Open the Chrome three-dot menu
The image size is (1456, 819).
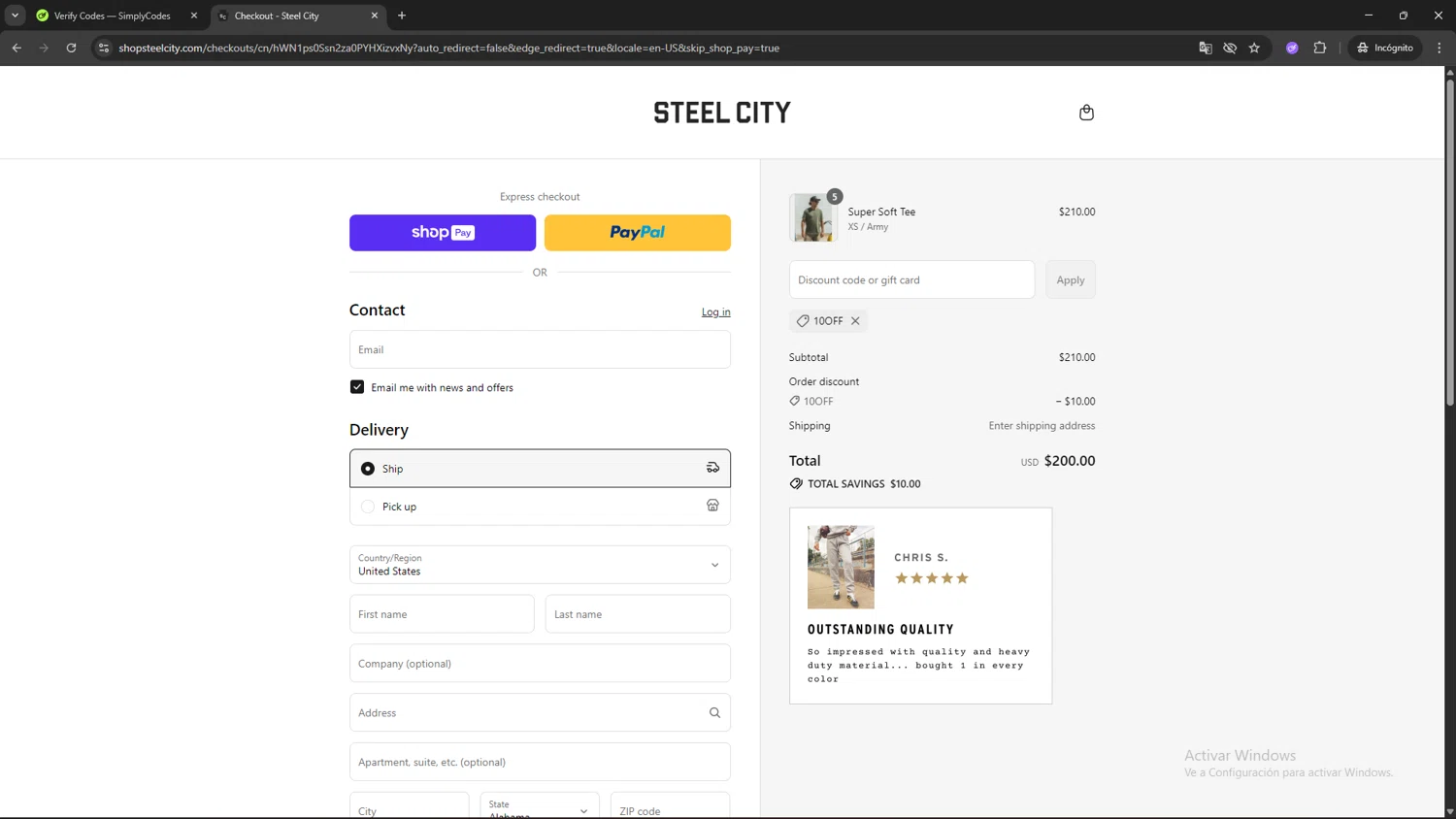coord(1439,48)
